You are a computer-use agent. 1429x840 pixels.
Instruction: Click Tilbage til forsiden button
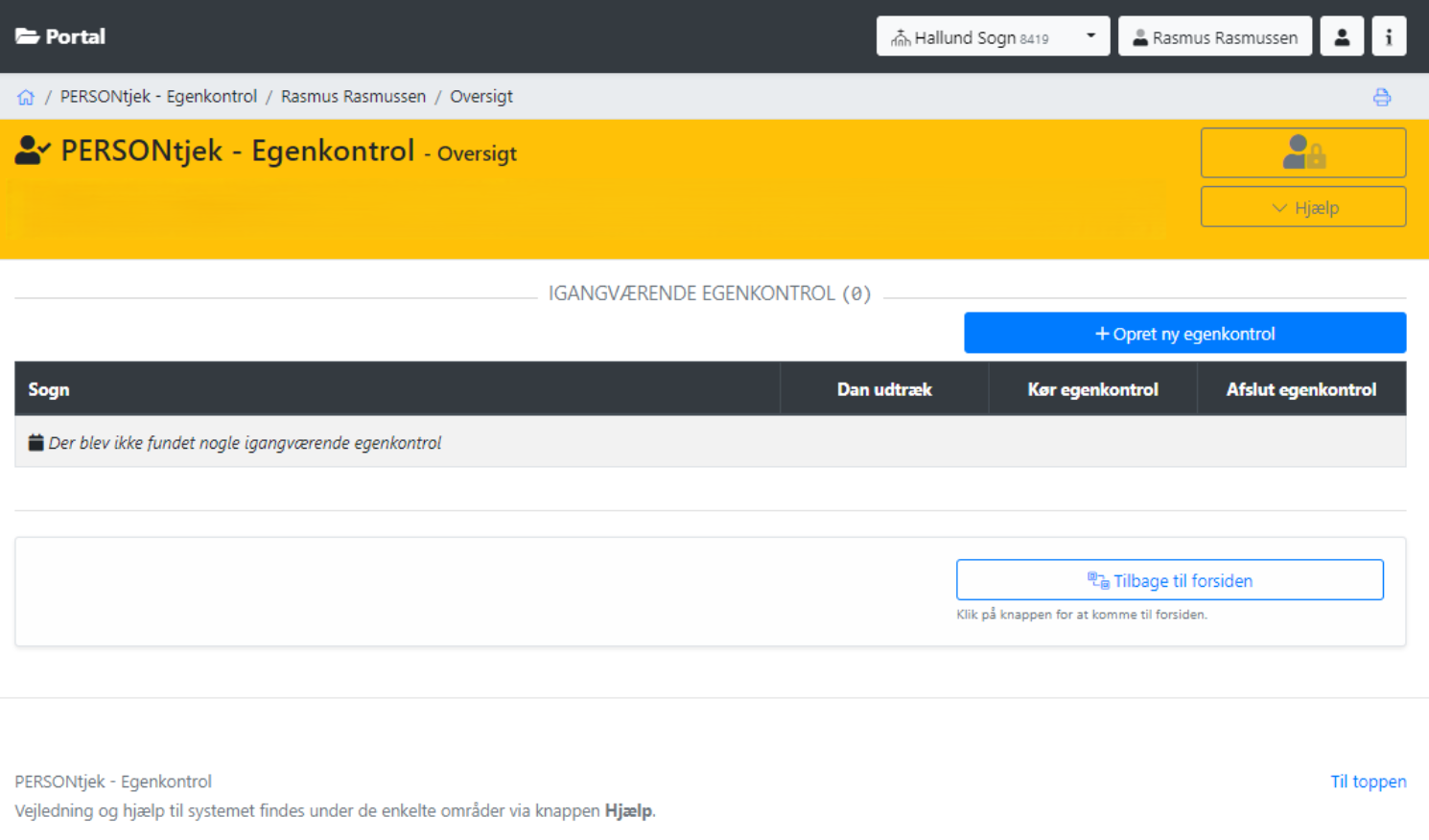pos(1169,580)
